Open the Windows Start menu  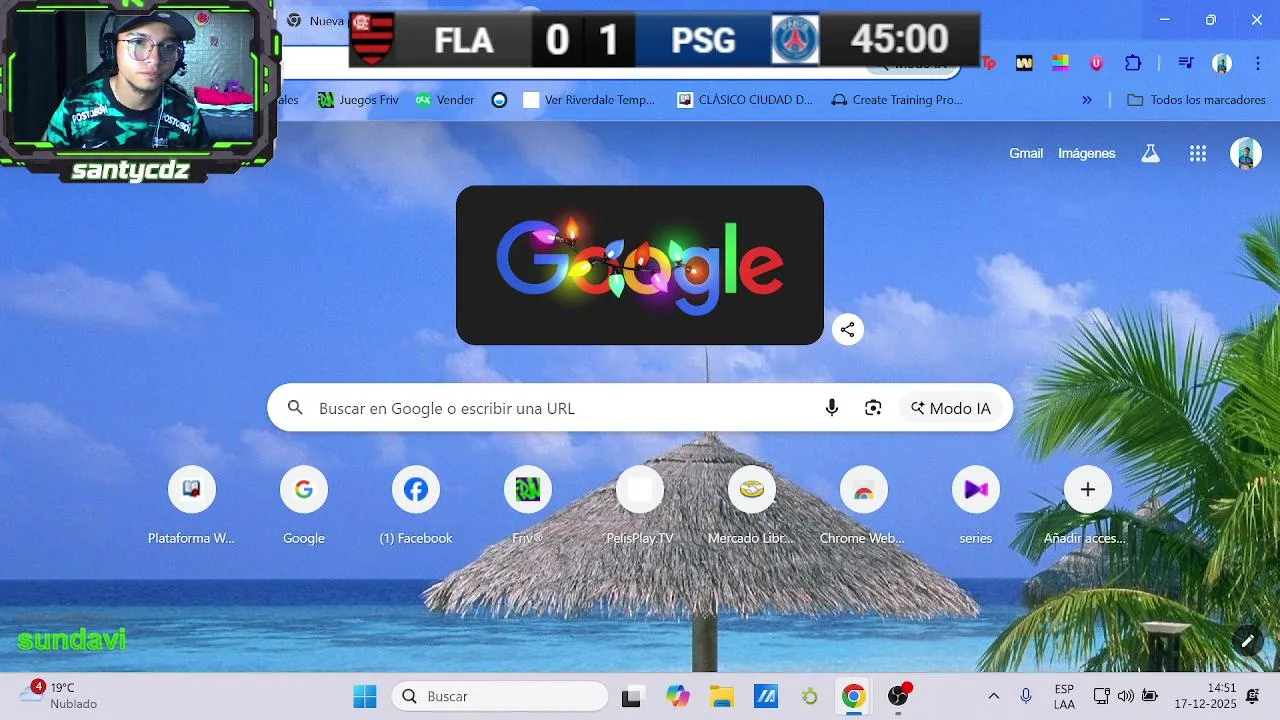tap(365, 696)
